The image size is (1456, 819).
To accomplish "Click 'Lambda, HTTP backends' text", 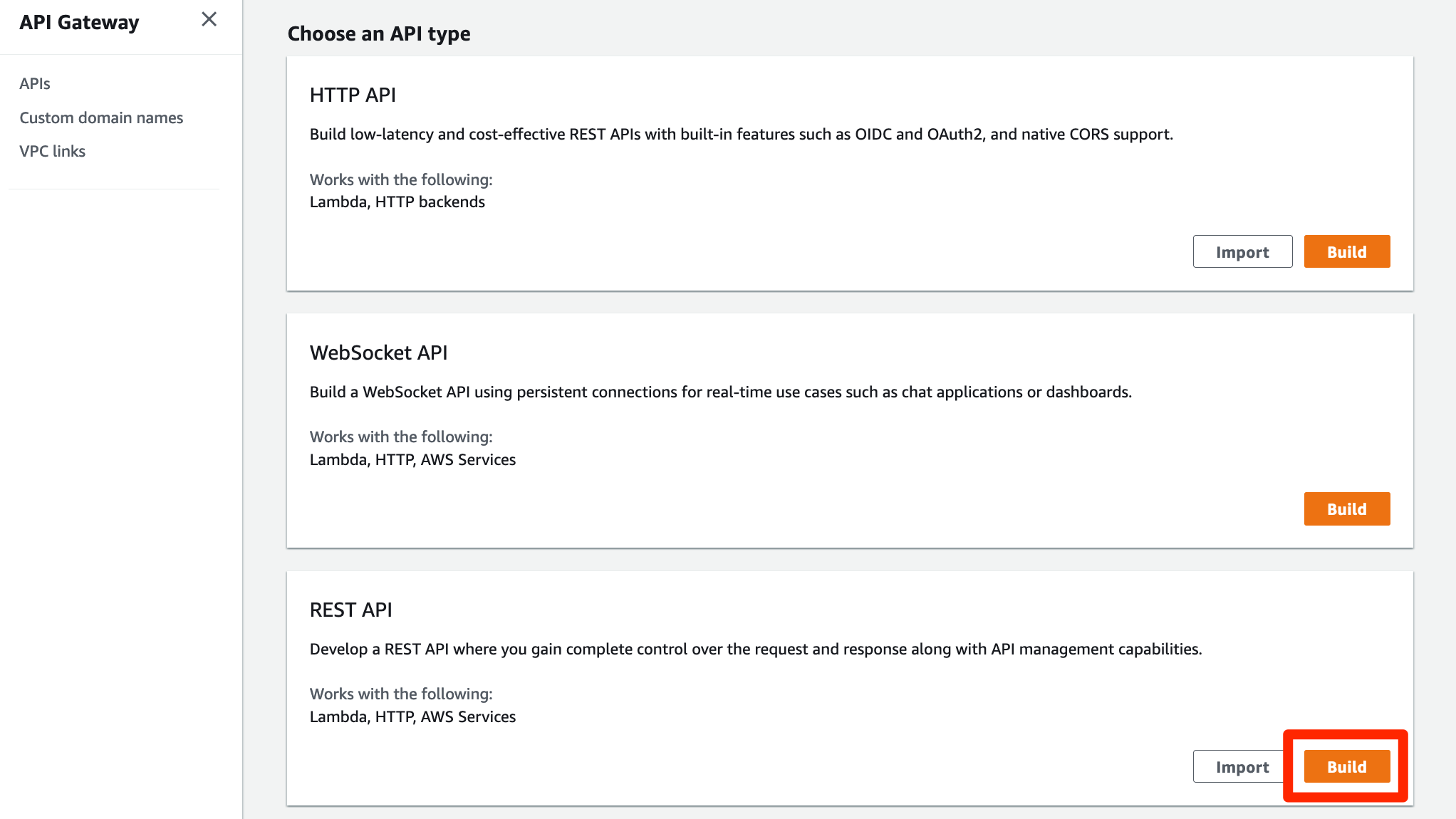I will click(397, 202).
